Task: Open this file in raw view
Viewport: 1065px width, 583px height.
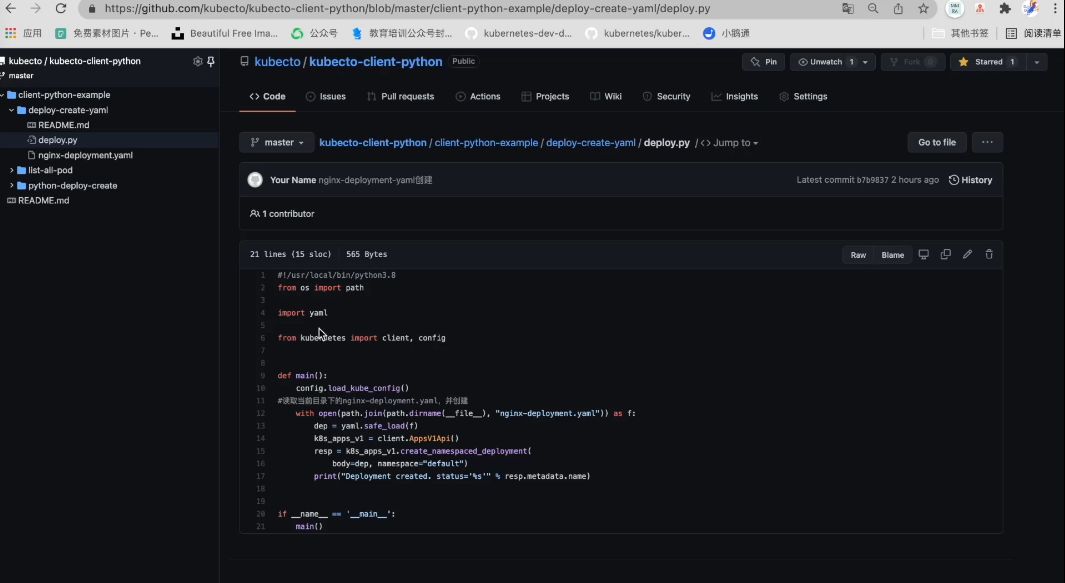Action: click(857, 254)
